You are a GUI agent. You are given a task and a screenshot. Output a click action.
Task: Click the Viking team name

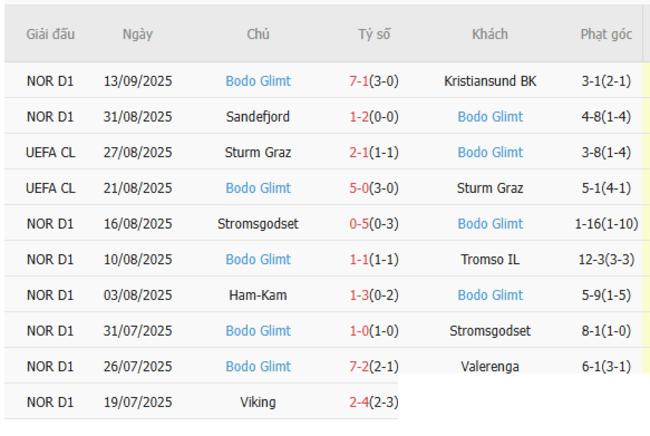[258, 403]
